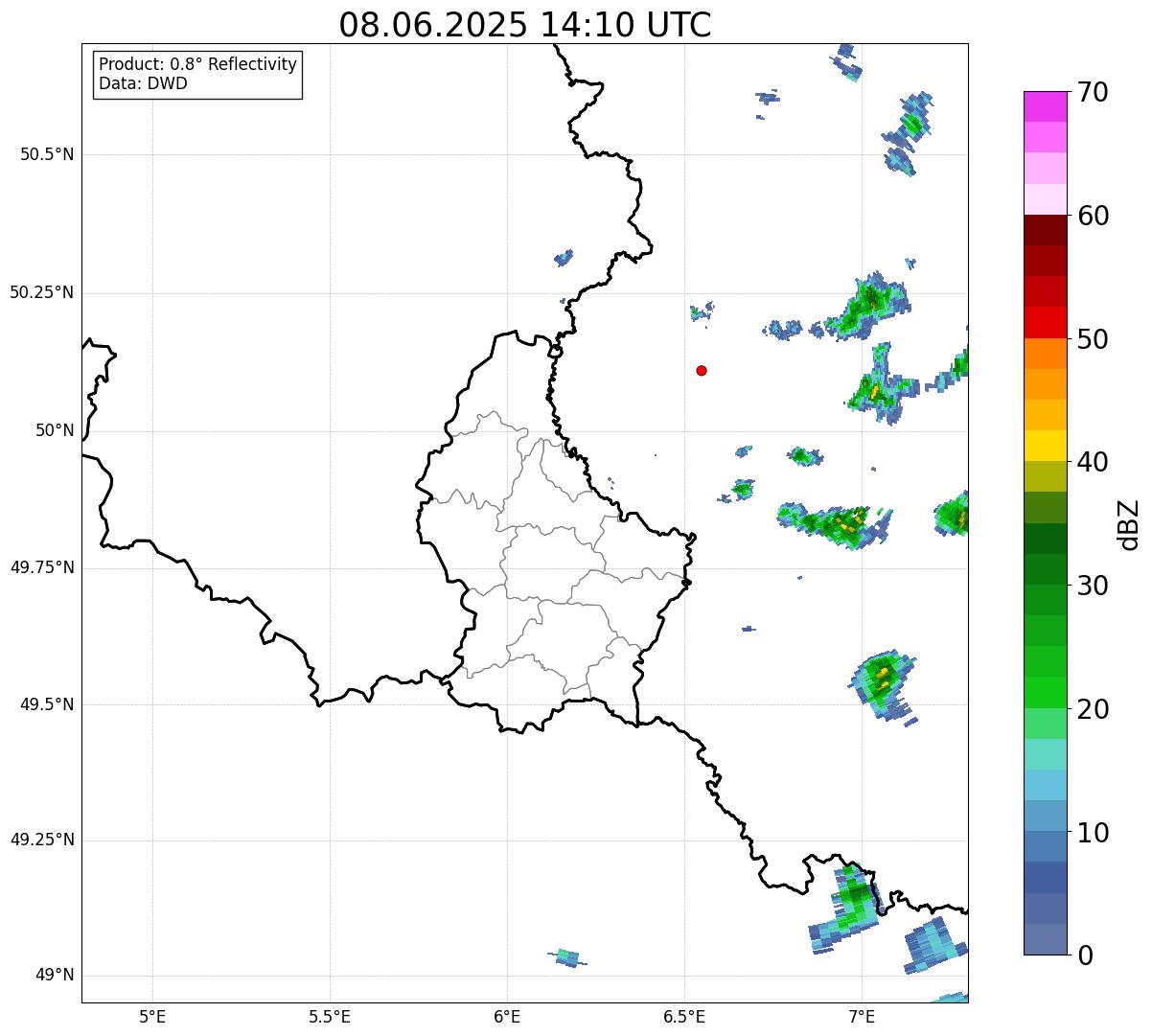Click the colorbar tick label 20
The width and height of the screenshot is (1152, 1036).
pos(1093,709)
